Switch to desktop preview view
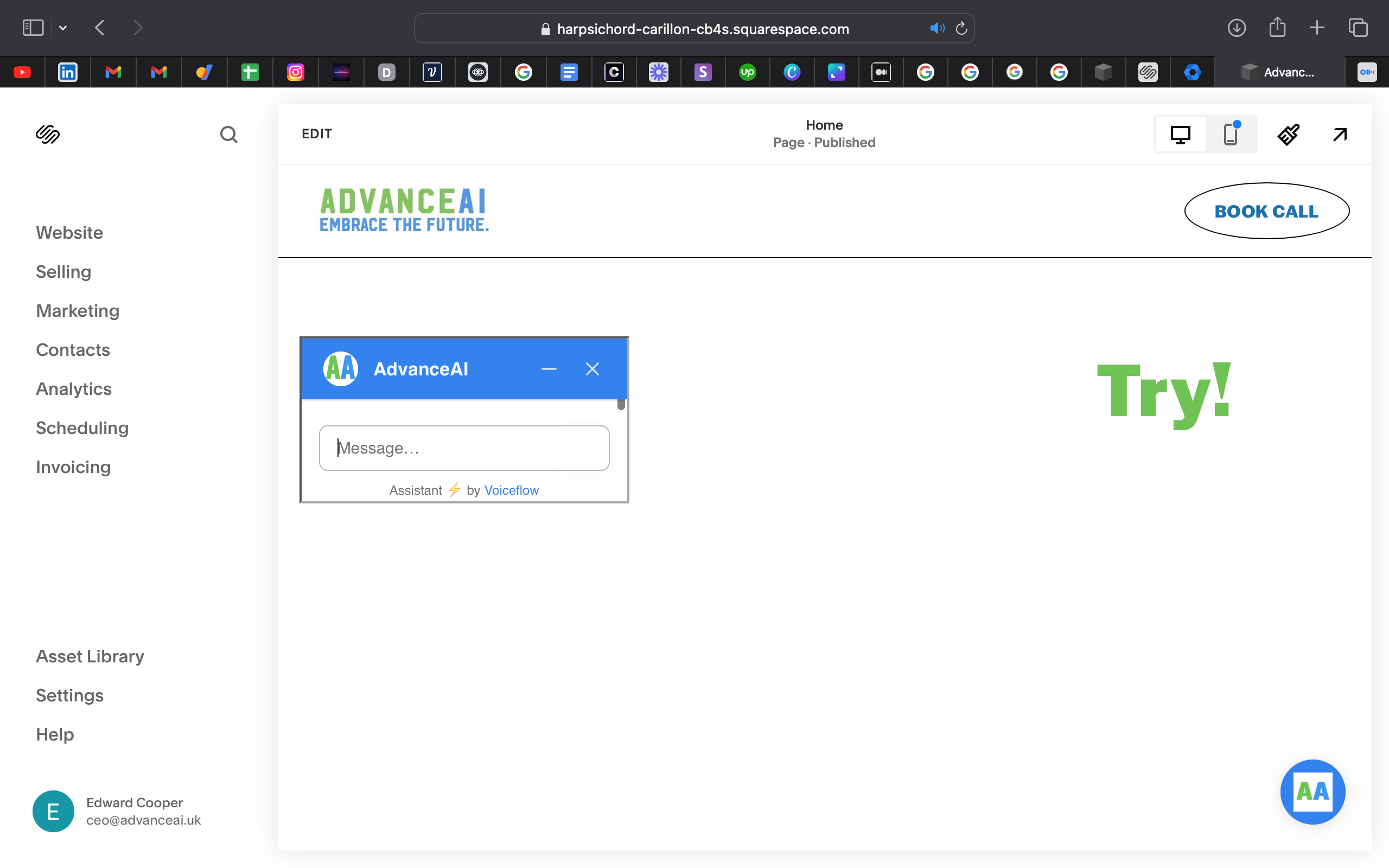 1180,135
